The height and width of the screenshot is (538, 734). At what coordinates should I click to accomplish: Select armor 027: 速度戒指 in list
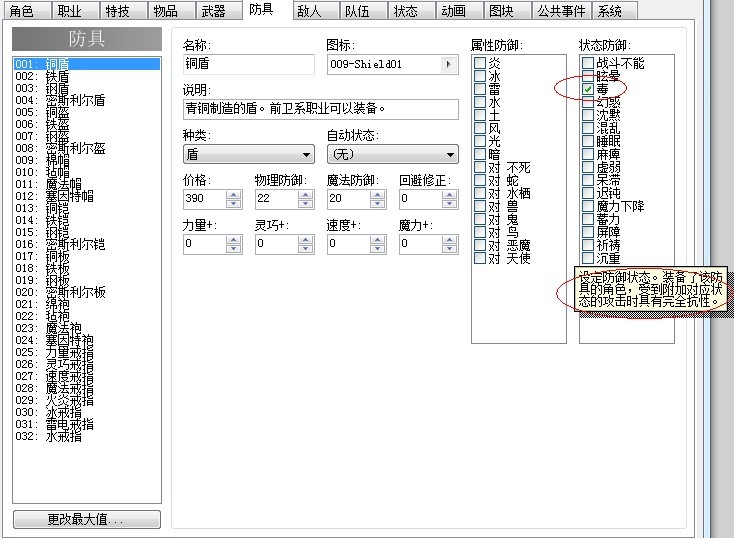click(x=87, y=376)
